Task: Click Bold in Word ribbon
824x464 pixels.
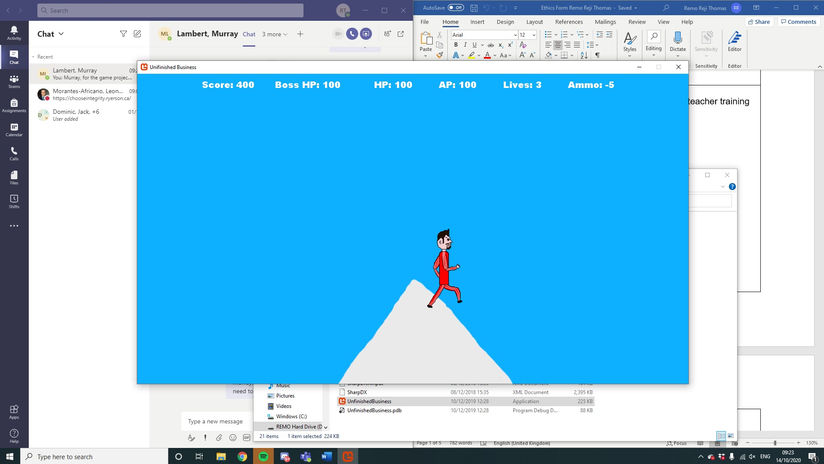Action: pos(456,45)
